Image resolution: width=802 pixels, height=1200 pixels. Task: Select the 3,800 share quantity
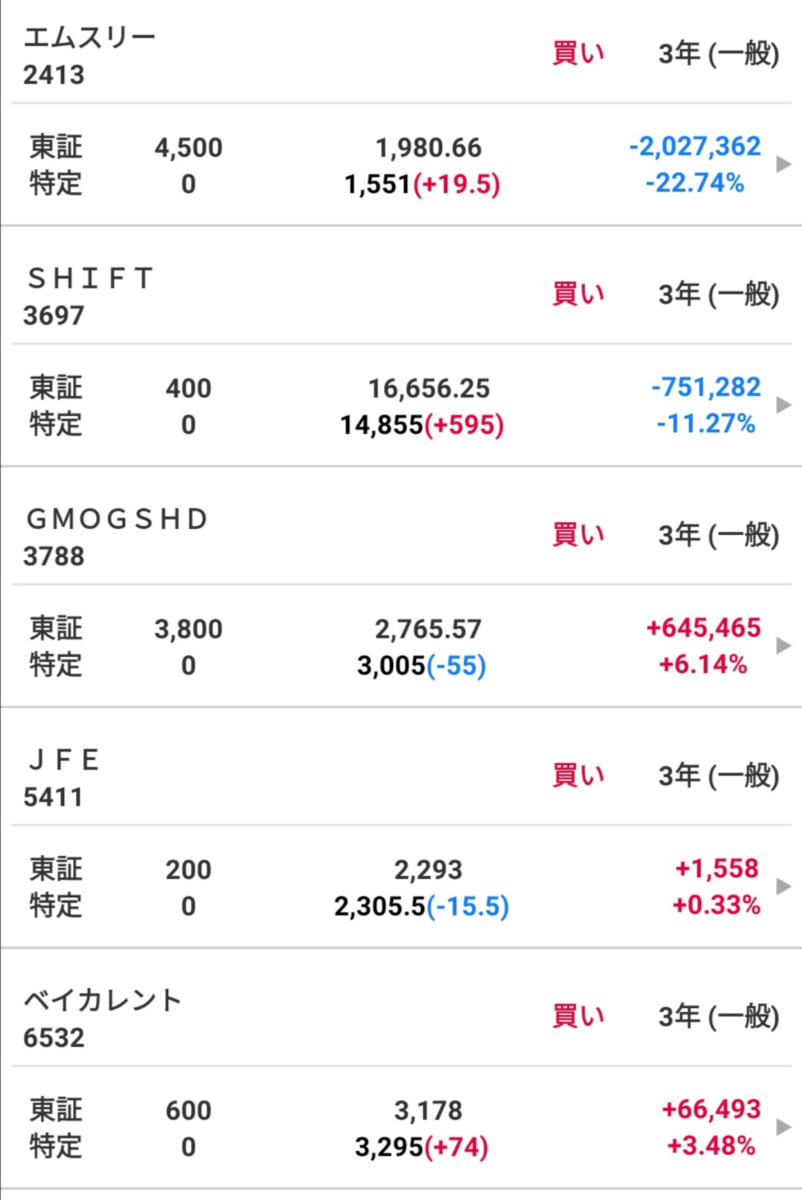click(189, 629)
